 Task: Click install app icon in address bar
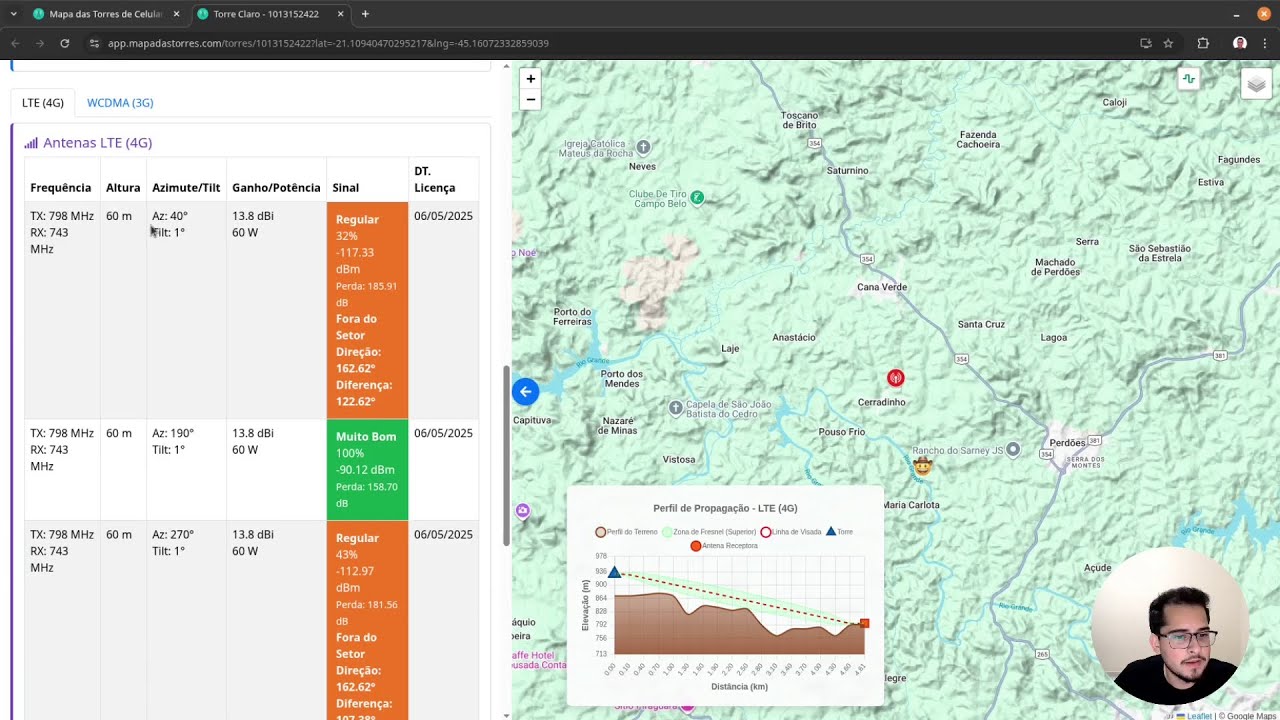point(1146,43)
